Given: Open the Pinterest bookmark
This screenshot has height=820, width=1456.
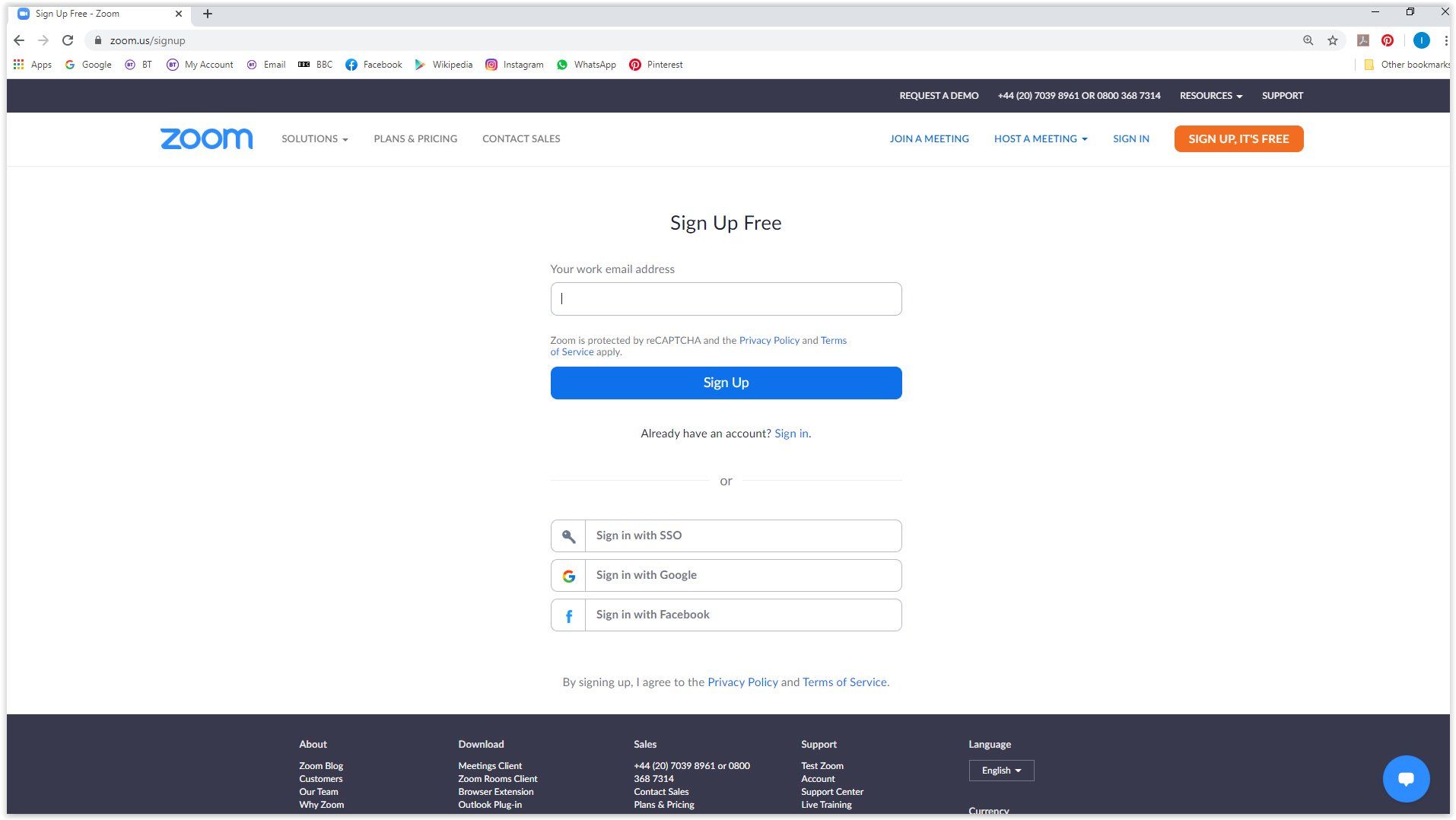Looking at the screenshot, I should pyautogui.click(x=656, y=65).
